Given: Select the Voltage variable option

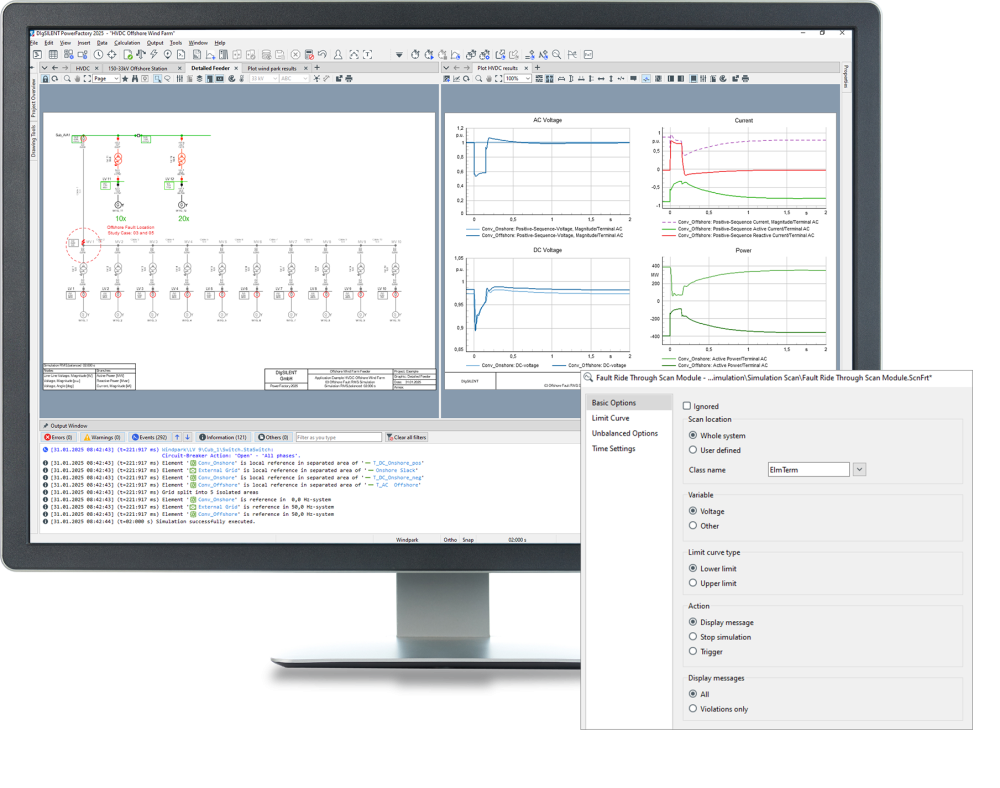Looking at the screenshot, I should 693,511.
